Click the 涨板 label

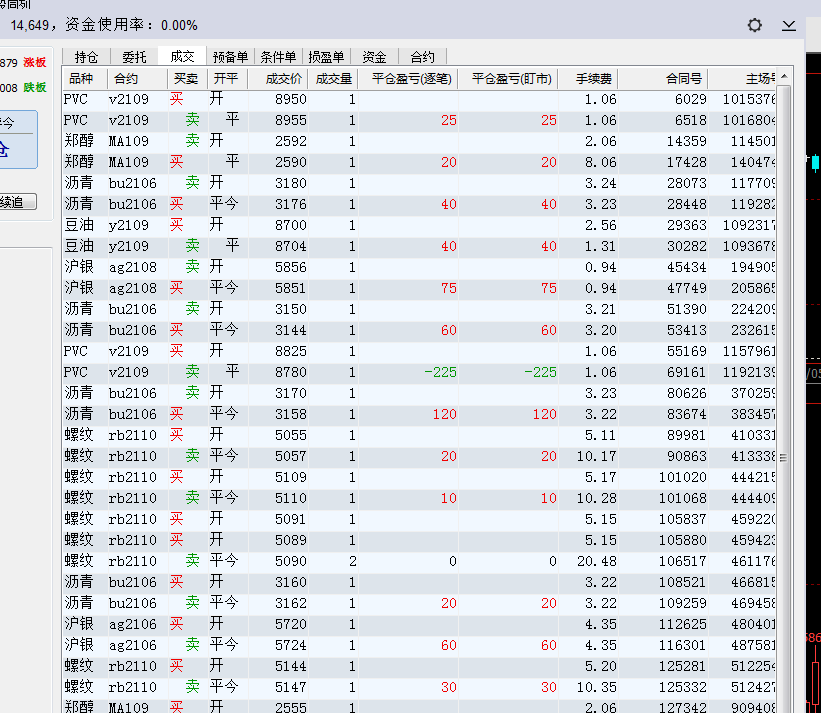pos(35,62)
